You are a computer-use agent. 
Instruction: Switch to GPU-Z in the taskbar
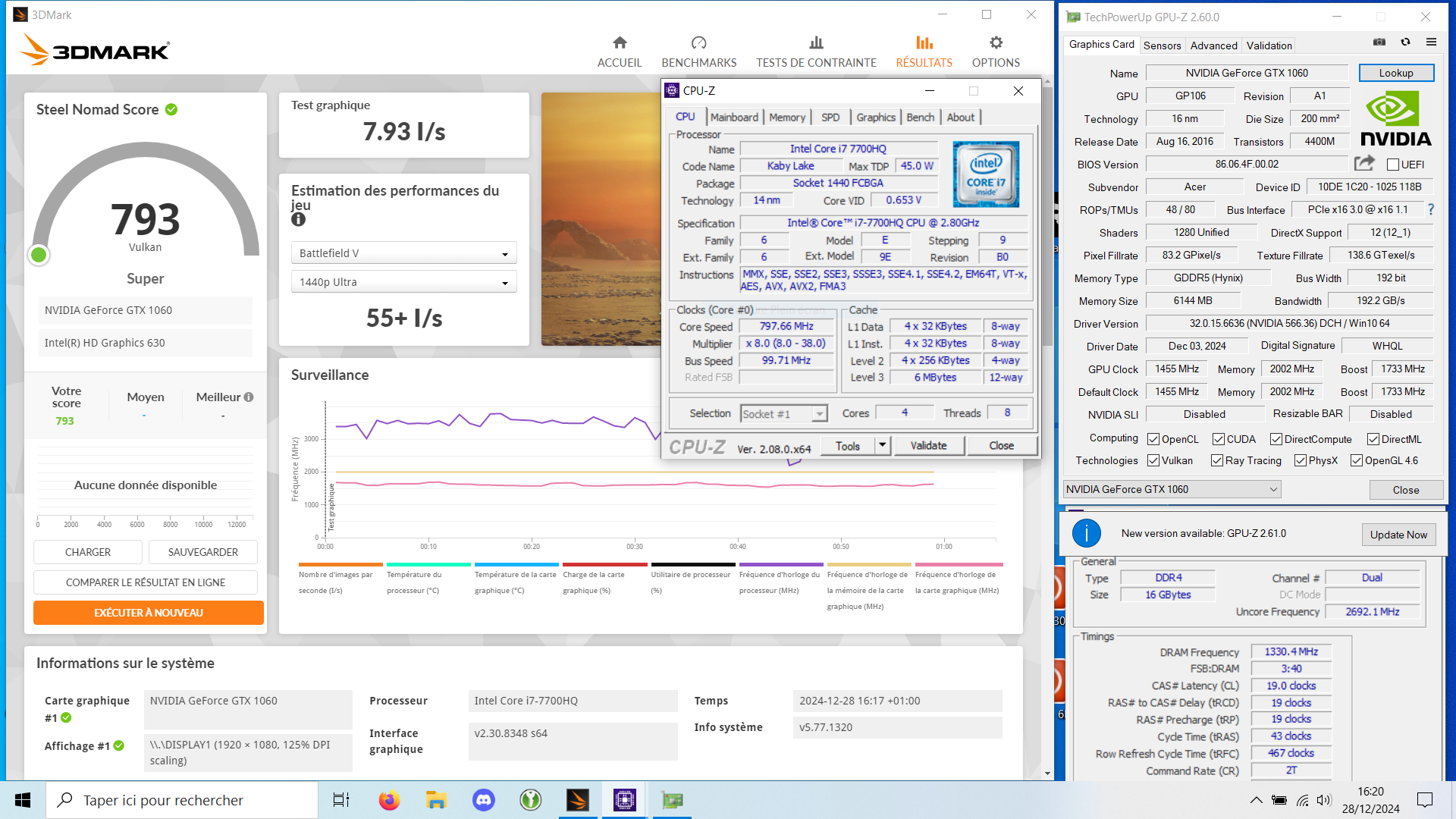point(672,800)
